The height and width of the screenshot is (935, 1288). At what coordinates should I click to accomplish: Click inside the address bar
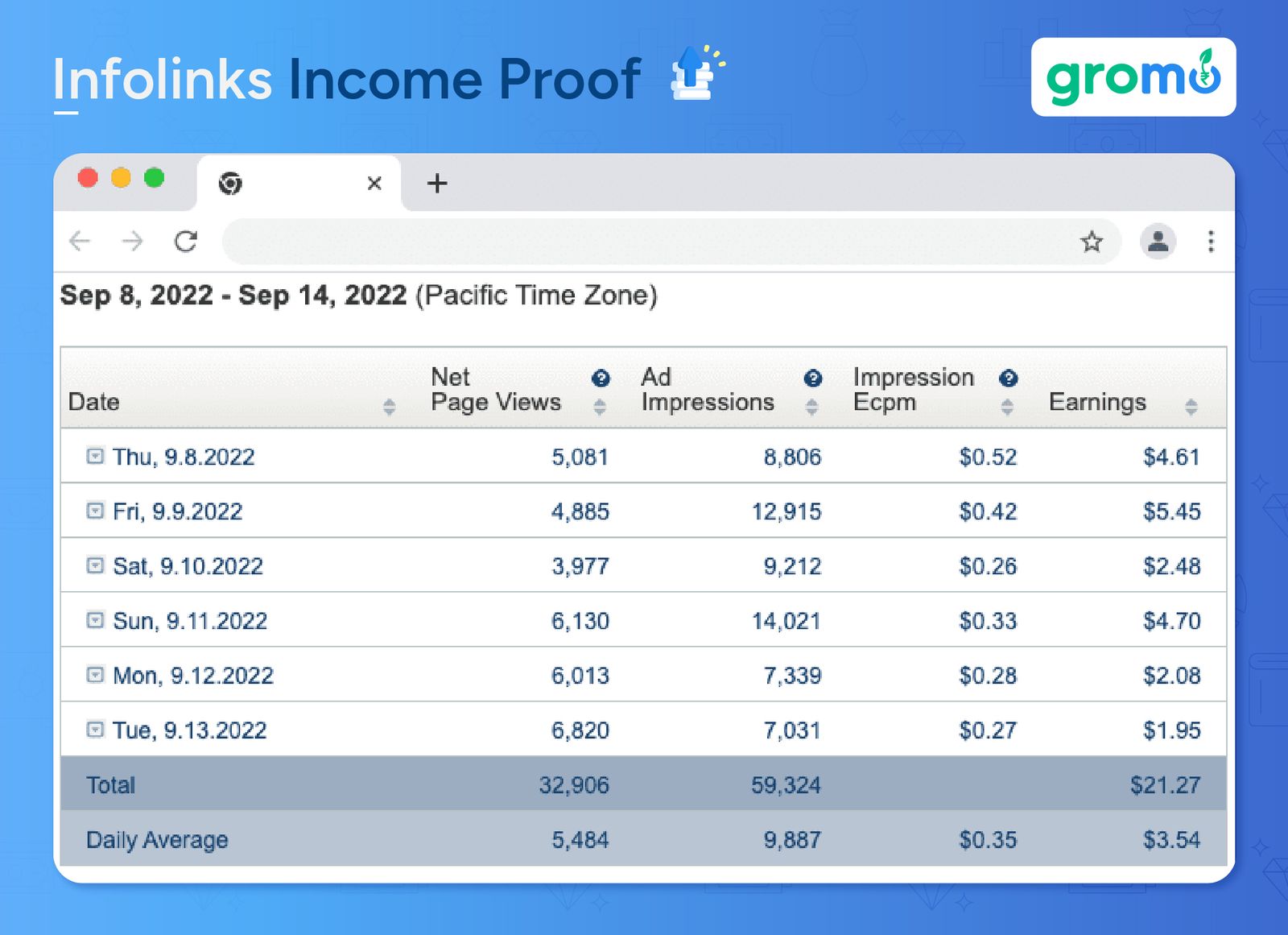(644, 242)
